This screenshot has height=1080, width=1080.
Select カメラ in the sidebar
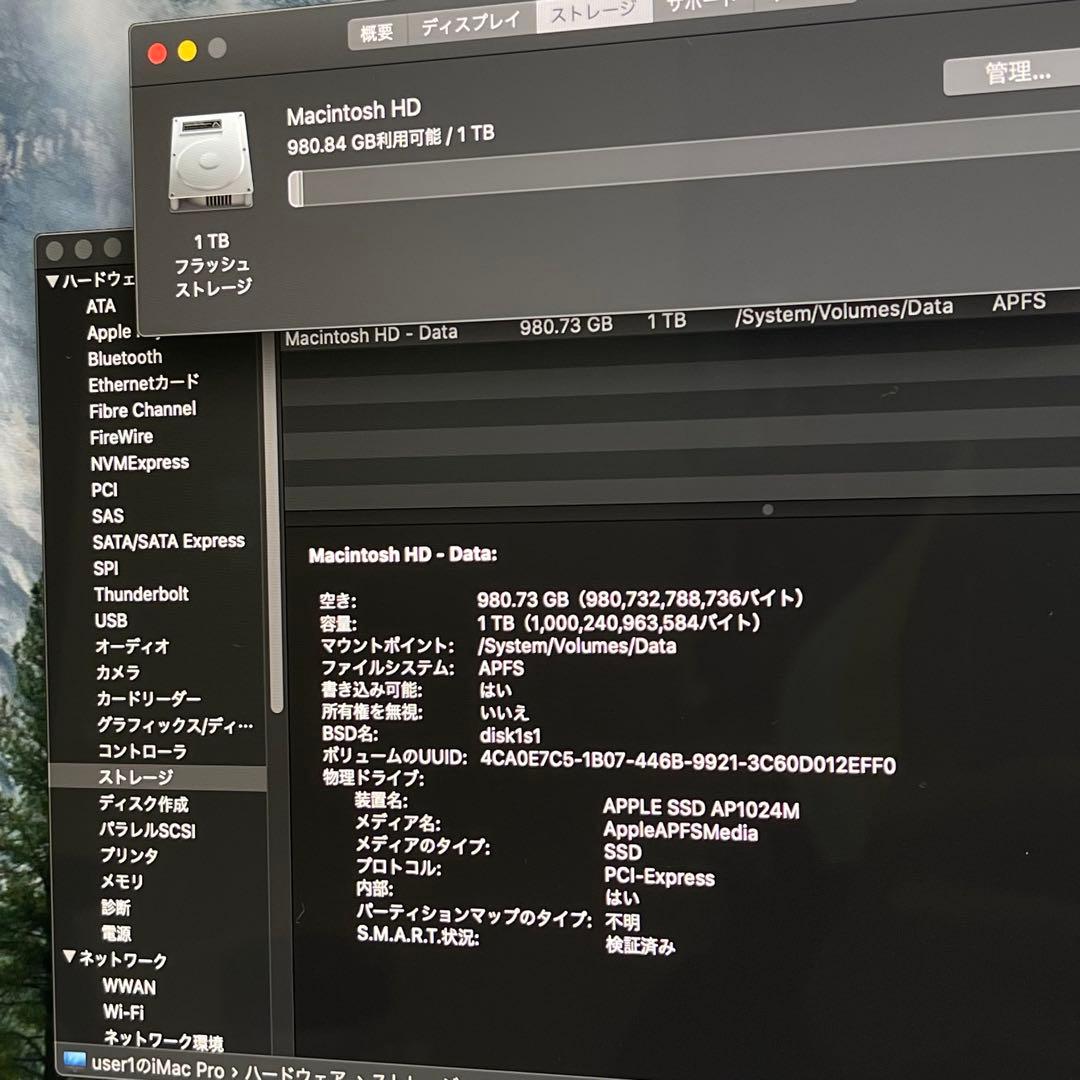tap(118, 672)
